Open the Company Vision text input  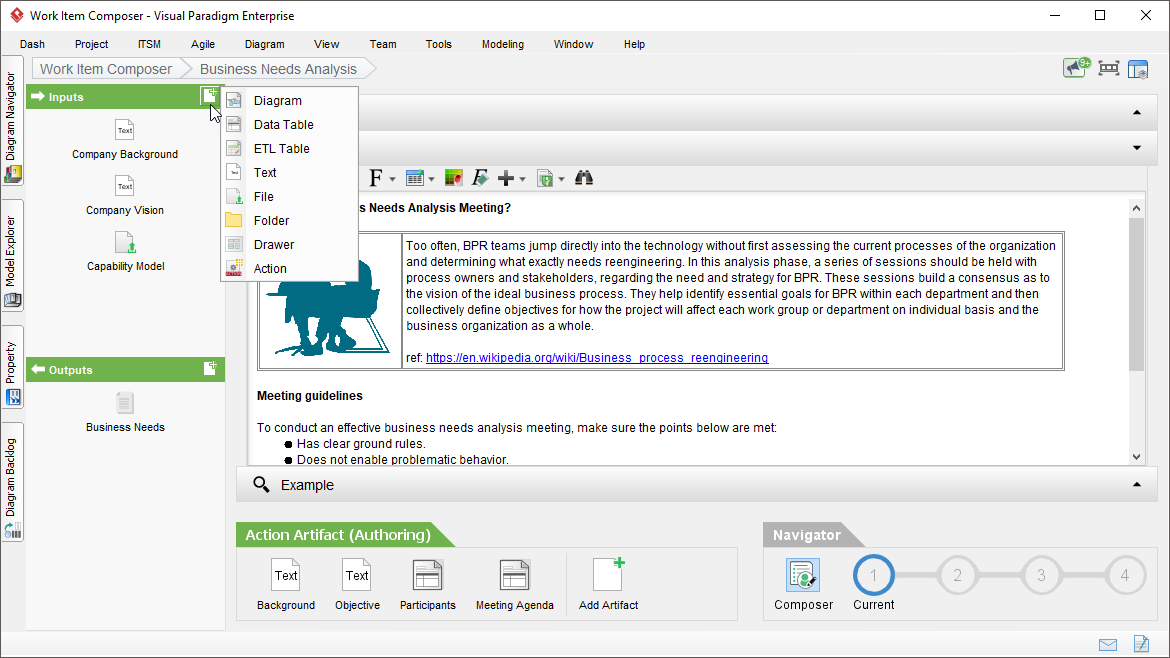125,195
